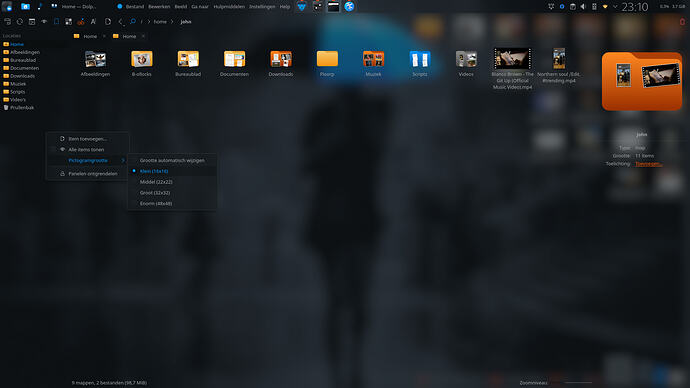Click the new document icon in toolbar
Screen dimensions: 690x388
point(108,21)
